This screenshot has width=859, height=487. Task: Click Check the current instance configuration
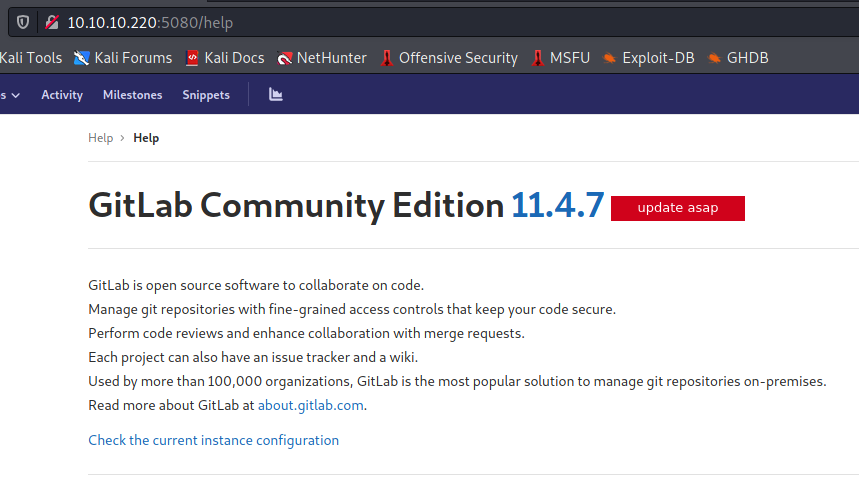coord(214,440)
